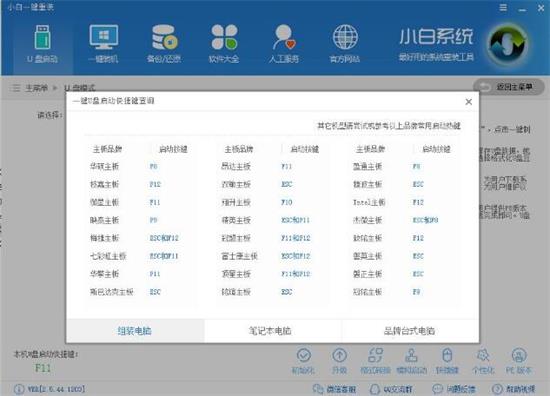Click the 格式转换 icon
The image size is (550, 396).
(375, 356)
